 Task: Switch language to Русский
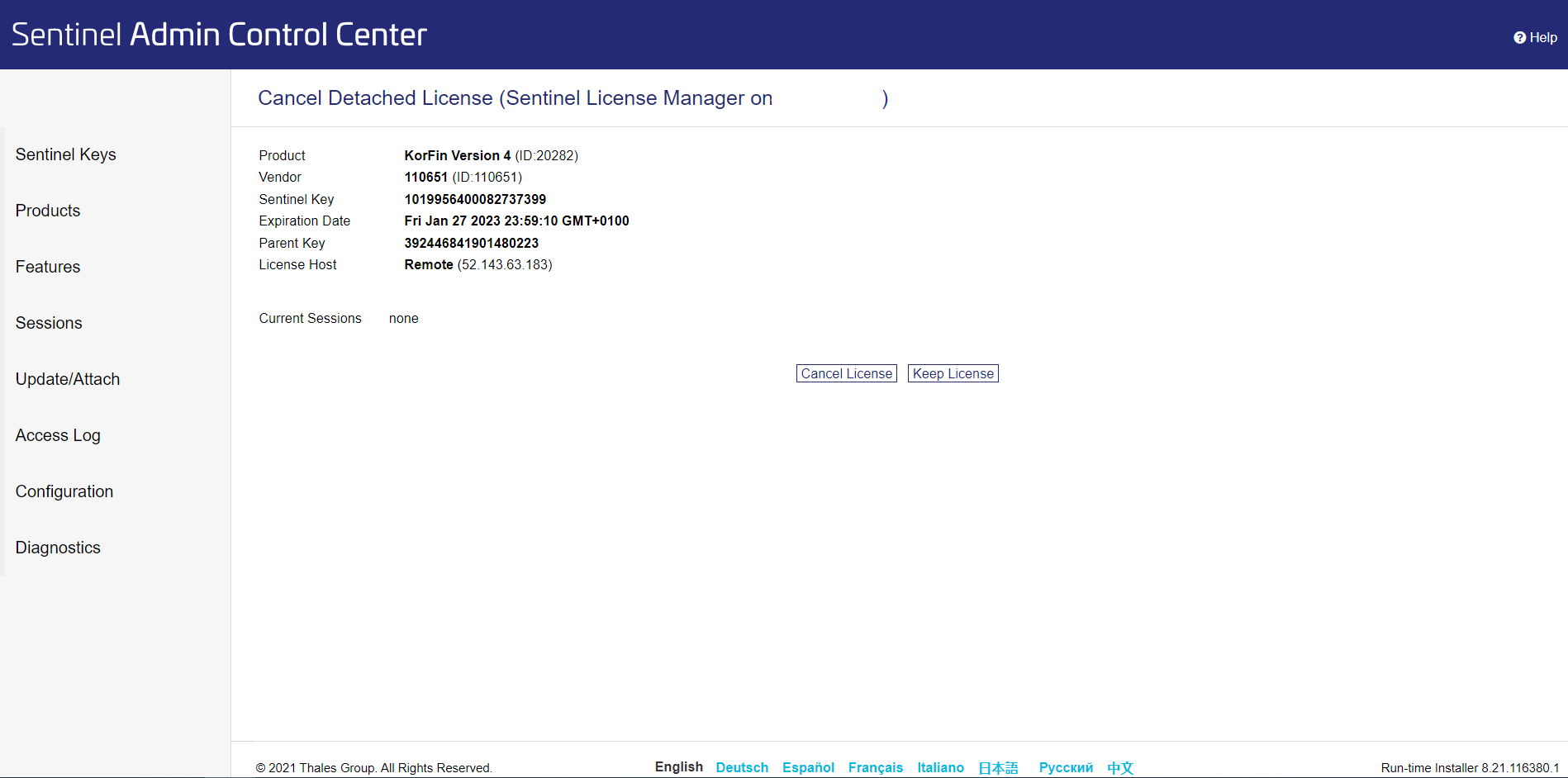(1065, 767)
